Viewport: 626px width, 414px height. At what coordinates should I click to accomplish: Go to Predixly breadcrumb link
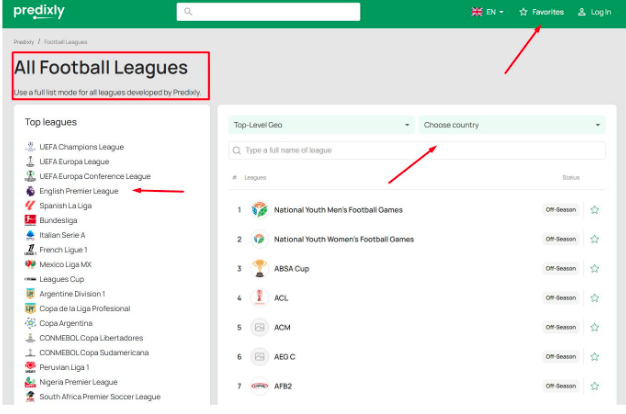(x=23, y=42)
